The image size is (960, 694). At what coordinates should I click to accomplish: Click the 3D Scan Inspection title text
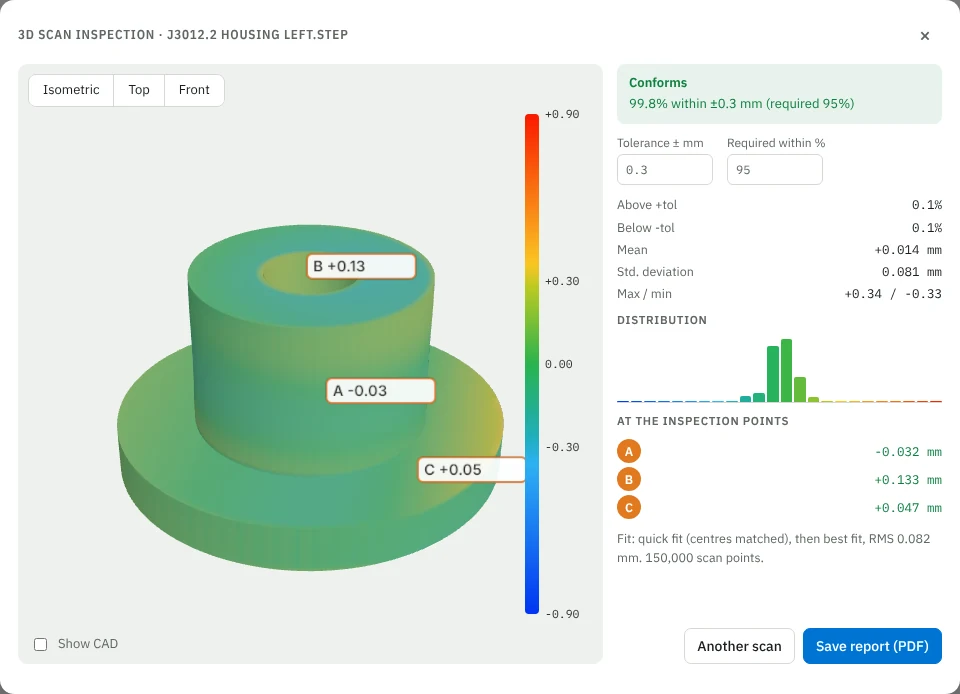(183, 35)
